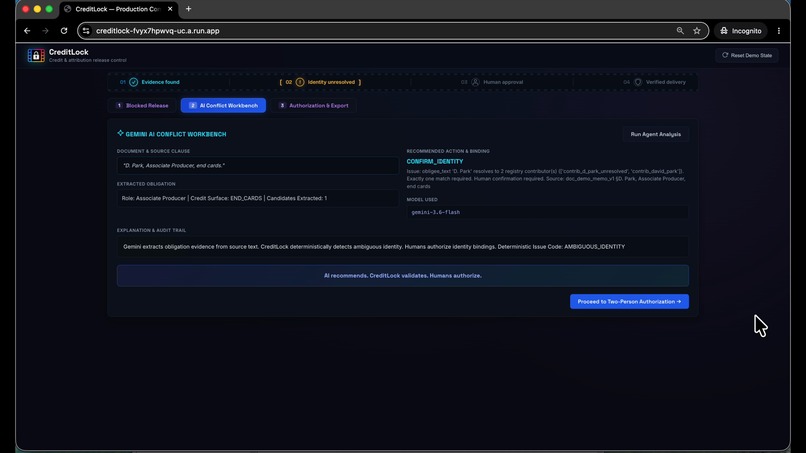Click the zoom magnifier icon in address bar
Viewport: 806px width, 453px height.
click(x=680, y=31)
